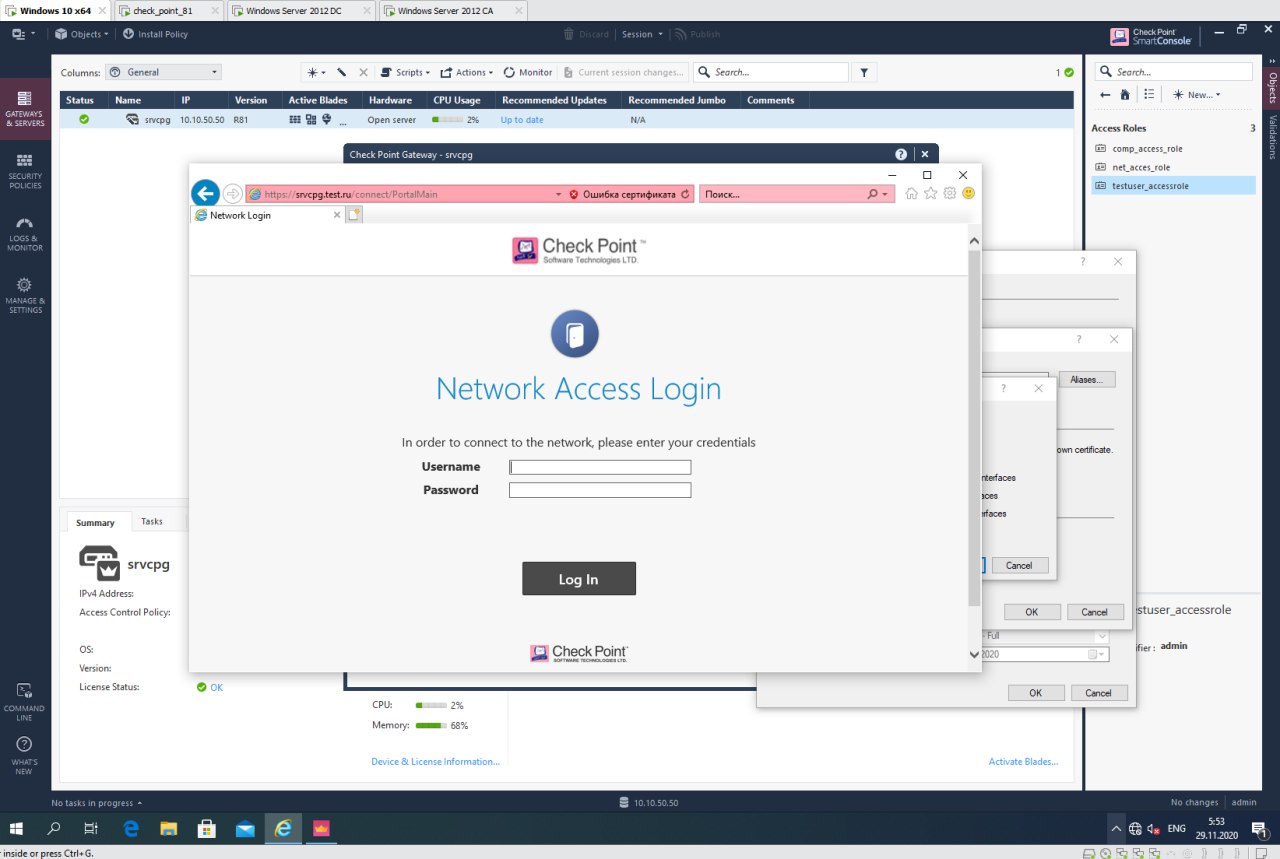
Task: Click the Password input field
Action: pyautogui.click(x=600, y=490)
